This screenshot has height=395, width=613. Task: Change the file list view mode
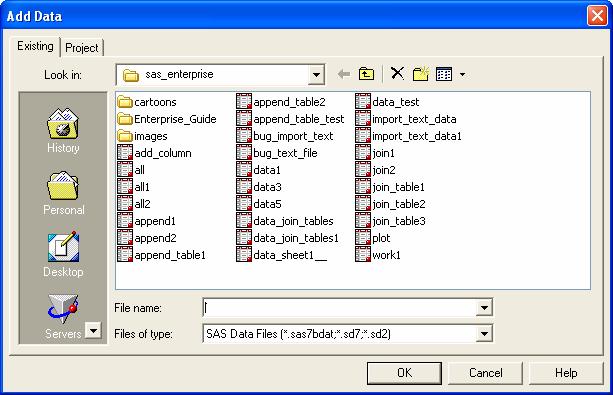tap(444, 74)
